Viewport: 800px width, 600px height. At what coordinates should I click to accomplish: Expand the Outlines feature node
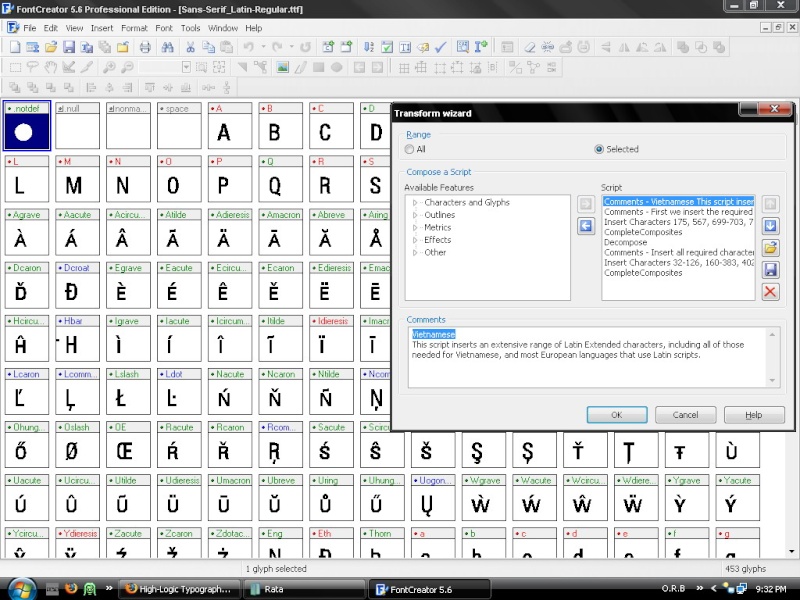coord(416,215)
